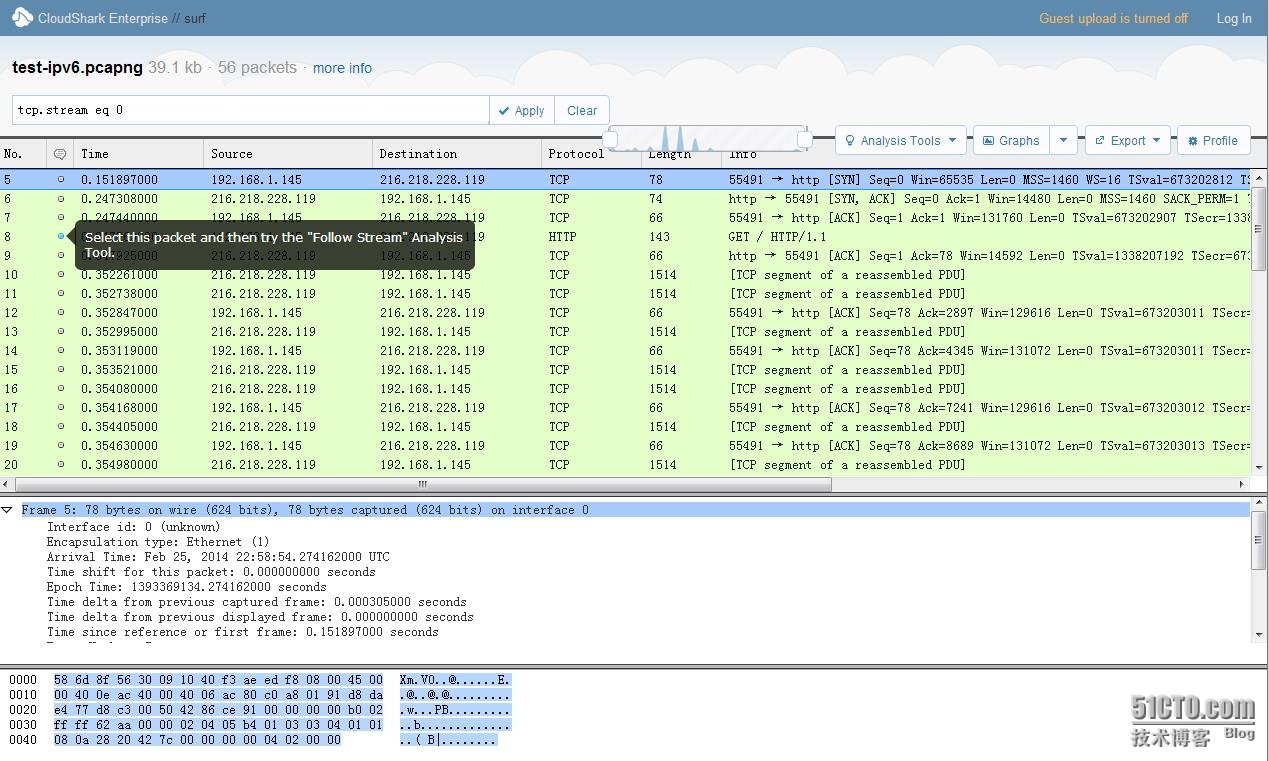The height and width of the screenshot is (761, 1269).
Task: Open the arrow dropdown next to Graphs
Action: pos(1063,141)
